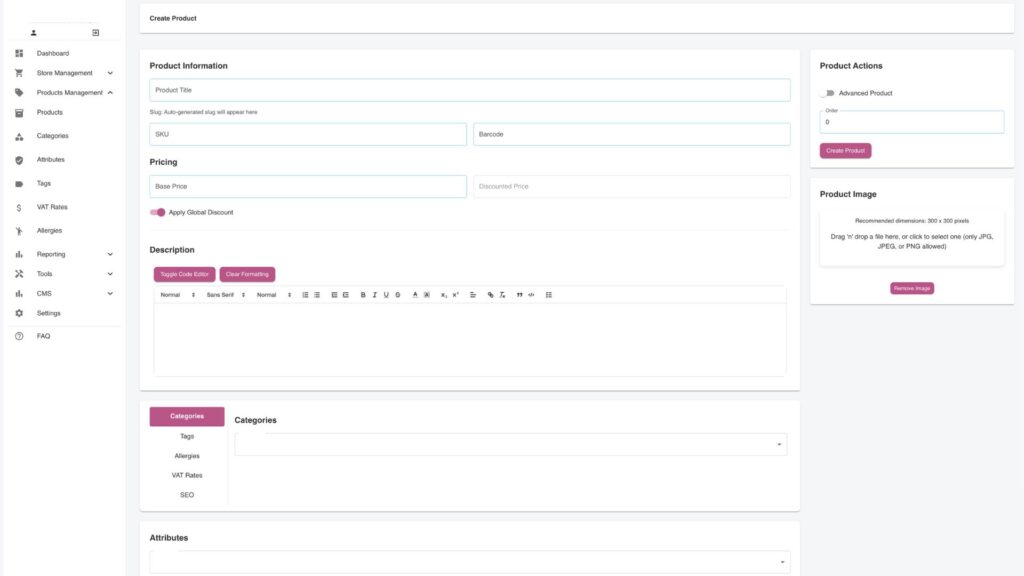Toggle bold formatting in the description editor
Viewport: 1024px width, 576px height.
pos(362,294)
